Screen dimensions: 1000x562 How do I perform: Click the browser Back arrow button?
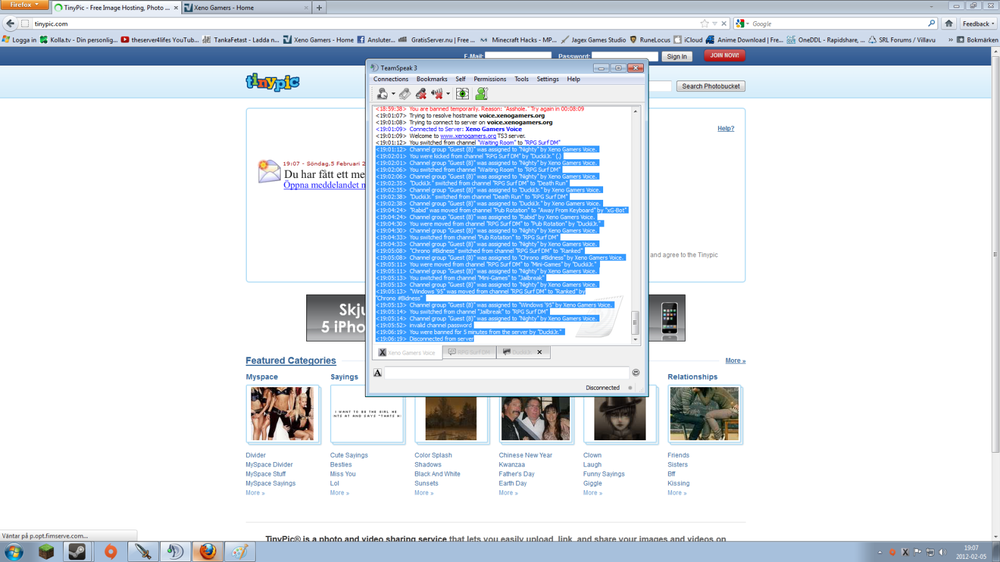(x=10, y=24)
